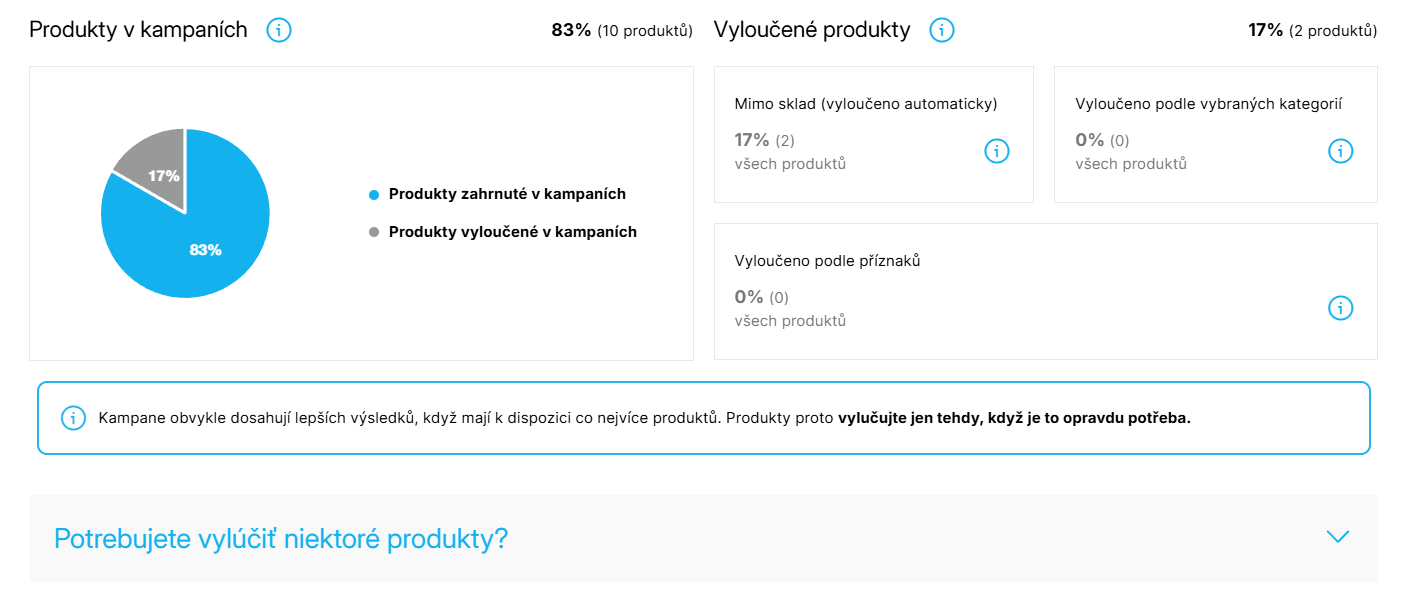This screenshot has width=1405, height=591.
Task: Click the Produkty v kampaních section heading
Action: pyautogui.click(x=138, y=30)
